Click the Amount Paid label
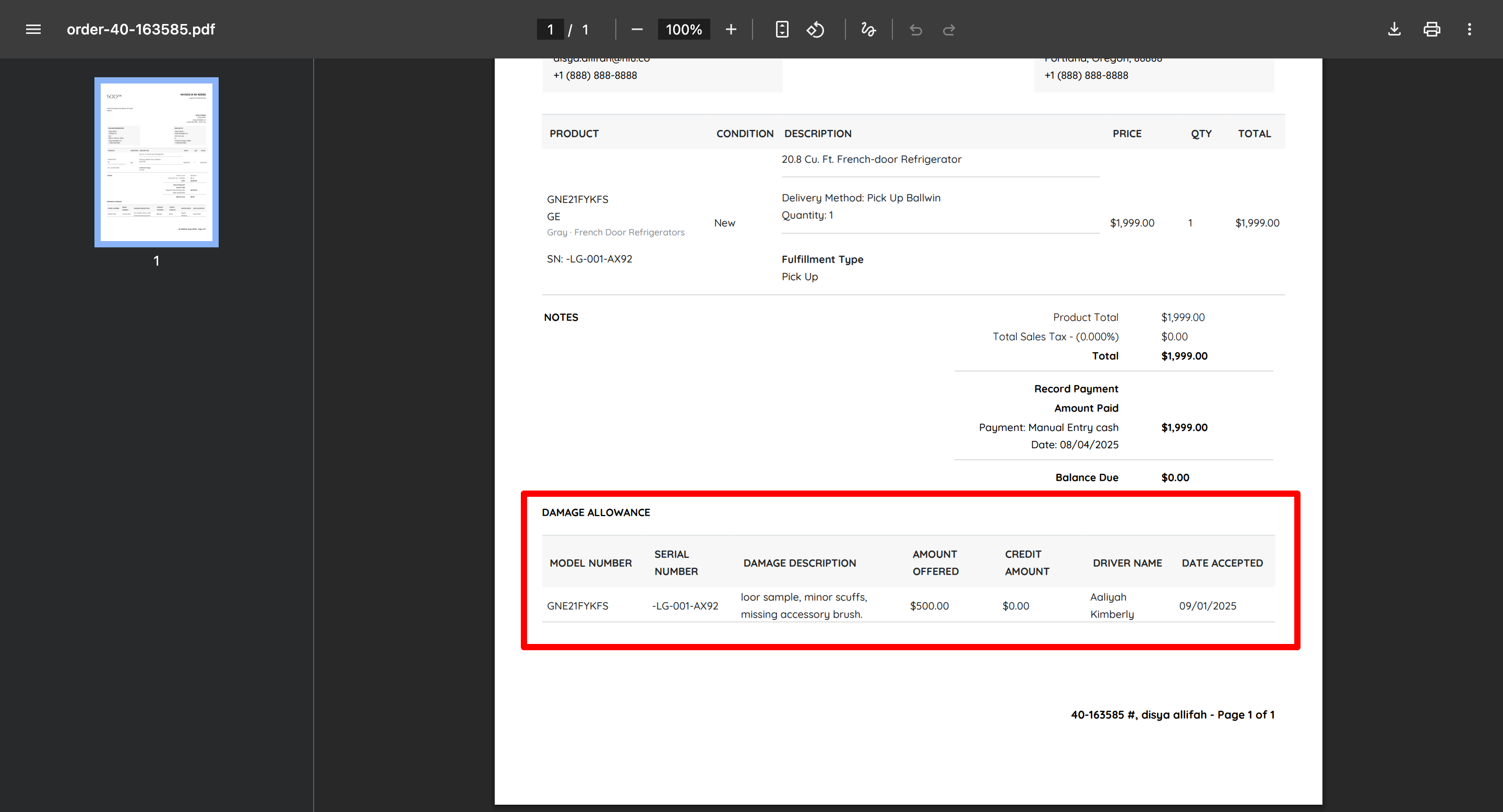 tap(1086, 408)
